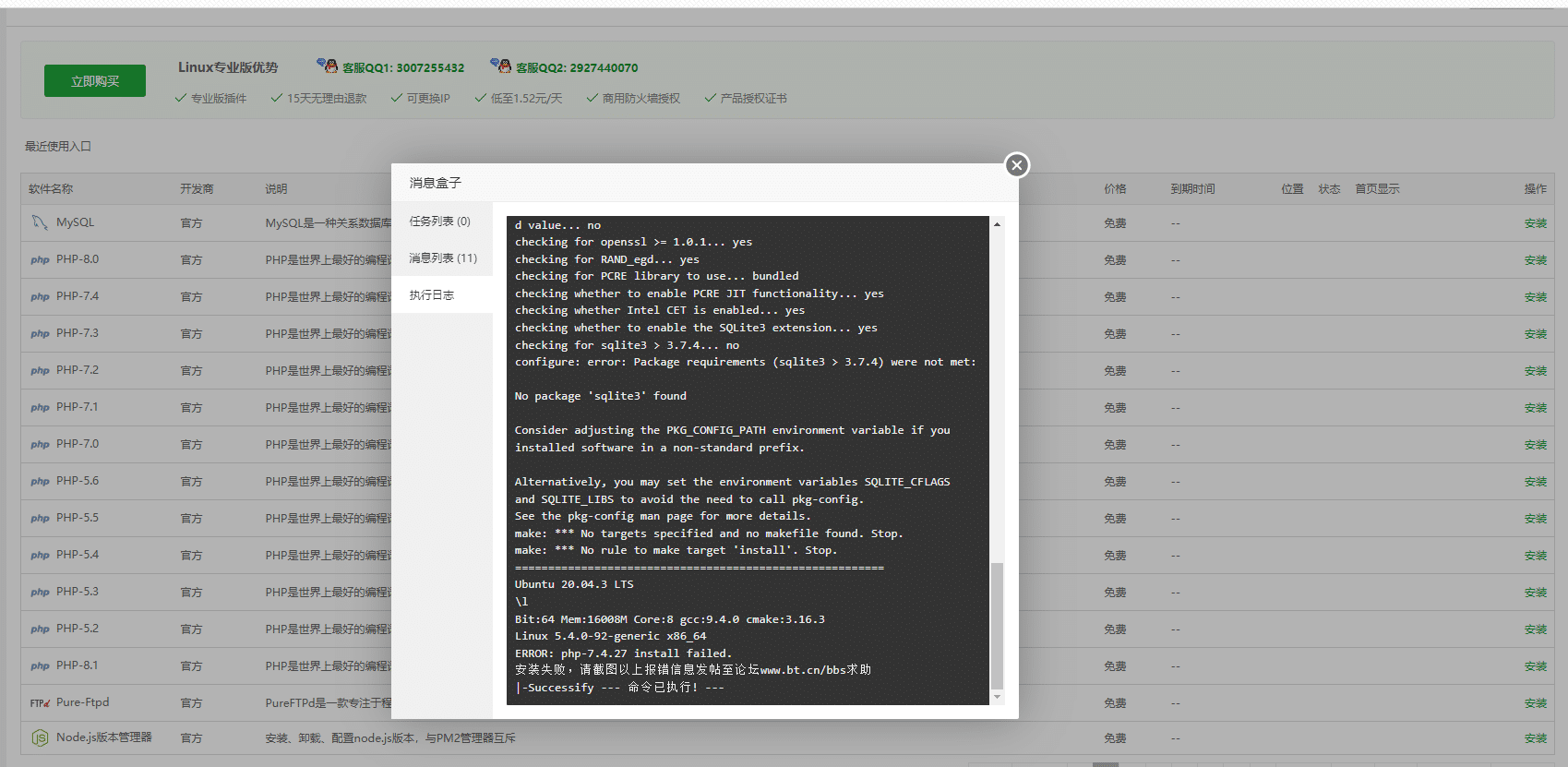Screen dimensions: 1568x767
Task: Install Node.js版本管理器 via its 安装 link
Action: point(1536,738)
